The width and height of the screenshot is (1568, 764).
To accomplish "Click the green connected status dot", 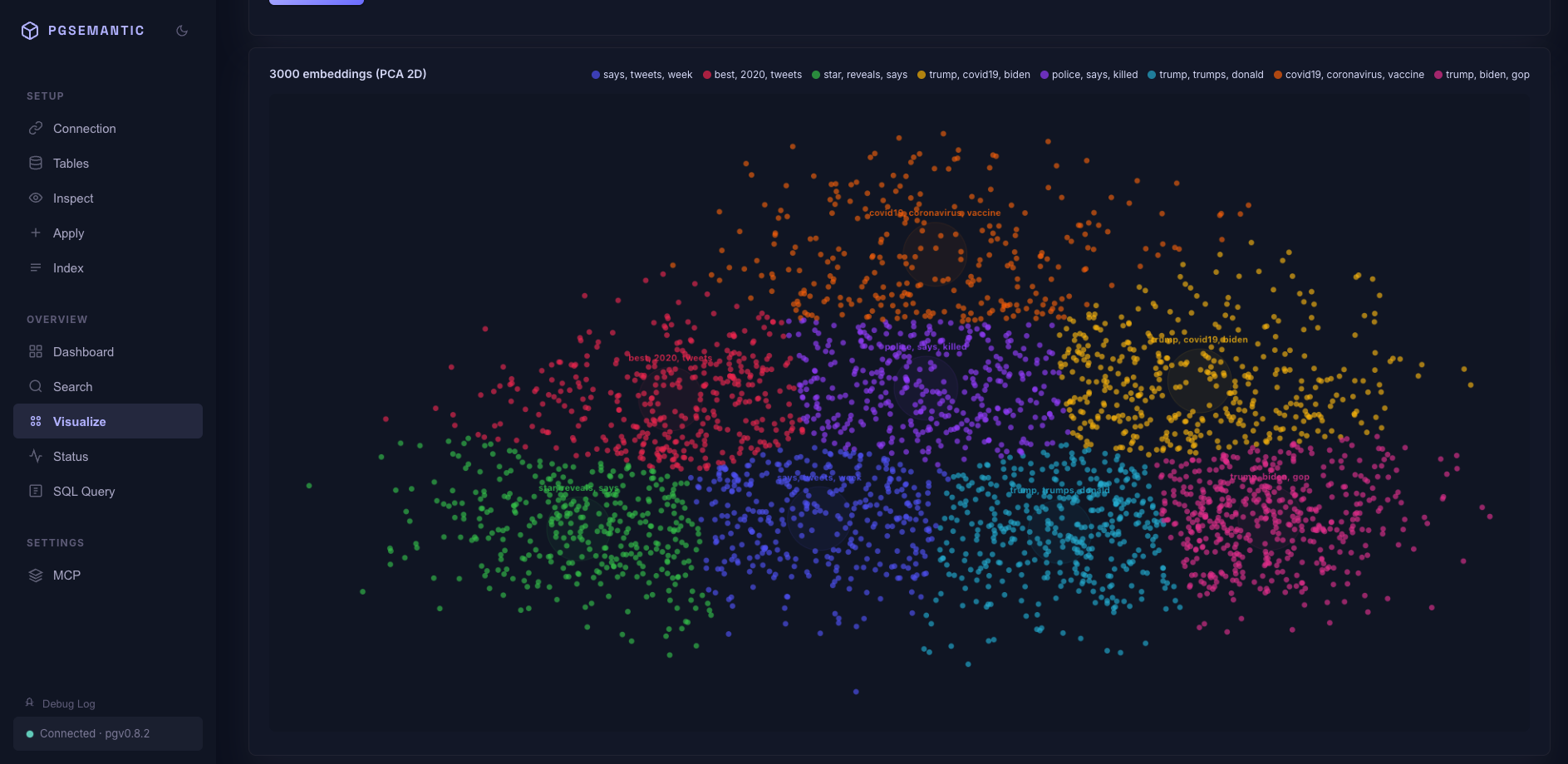I will tap(30, 734).
